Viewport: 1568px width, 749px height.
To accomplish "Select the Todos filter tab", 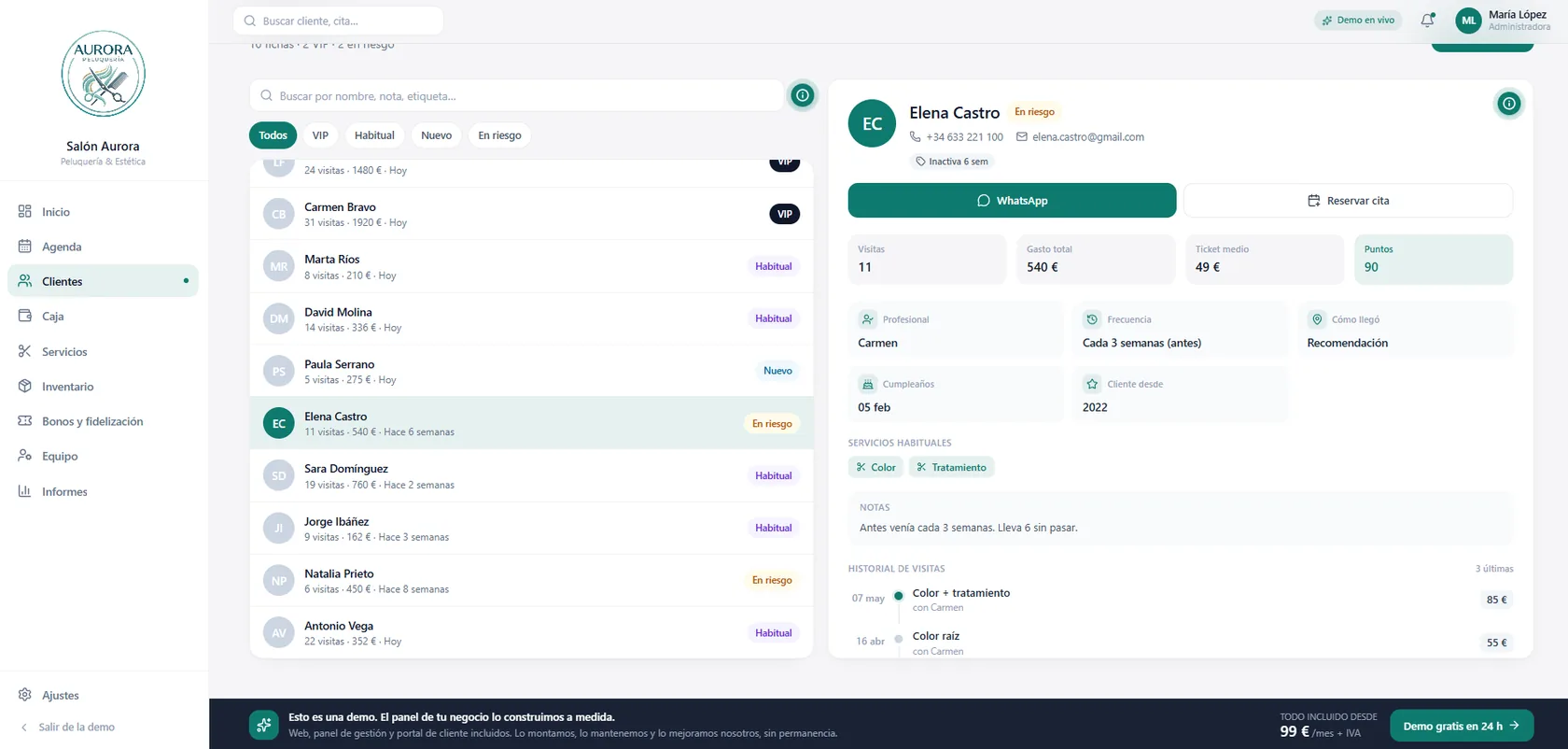I will (273, 135).
